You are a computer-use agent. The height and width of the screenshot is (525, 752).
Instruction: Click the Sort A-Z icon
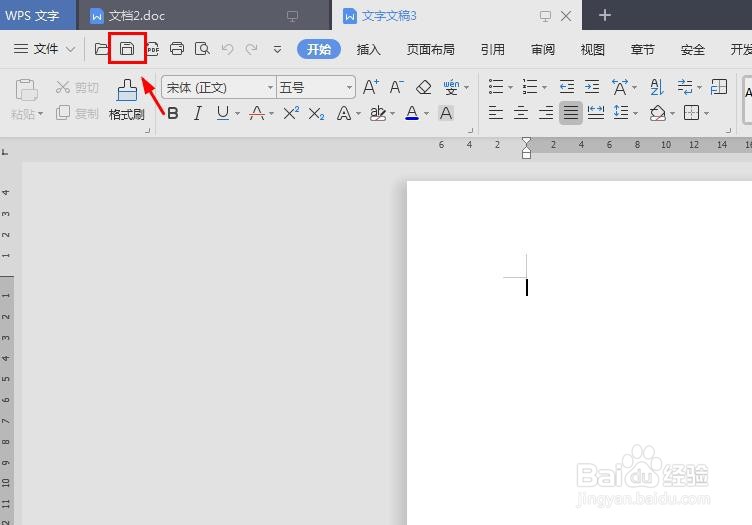click(x=657, y=87)
